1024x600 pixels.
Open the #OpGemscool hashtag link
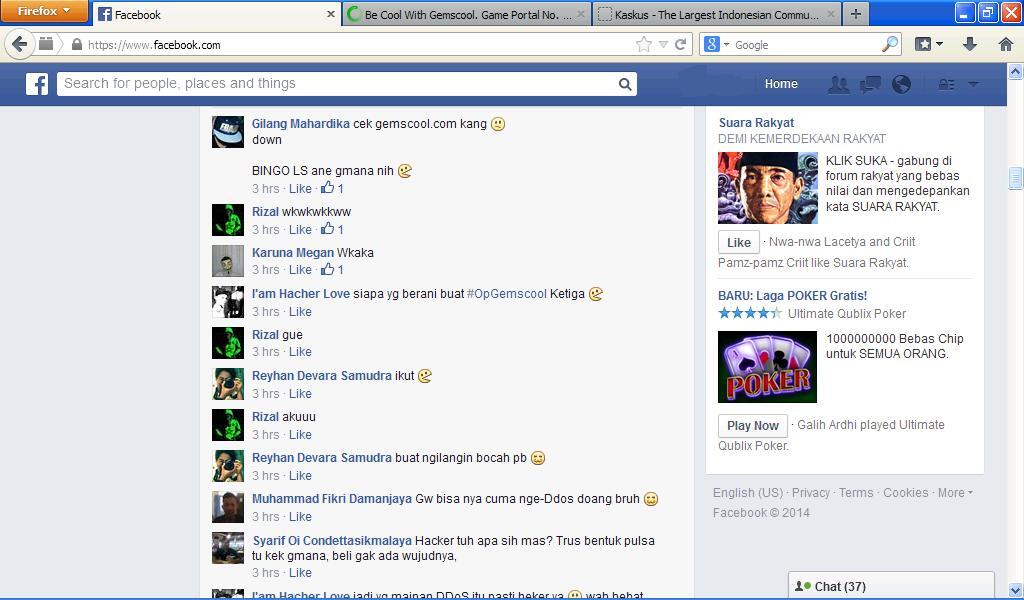click(507, 294)
